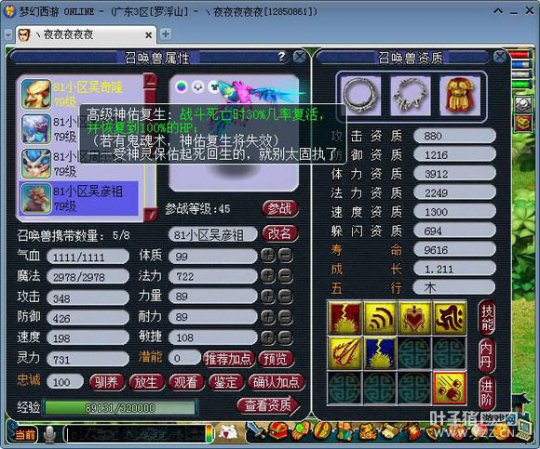Select the red heart skill icon
This screenshot has width=540, height=449.
coord(415,318)
